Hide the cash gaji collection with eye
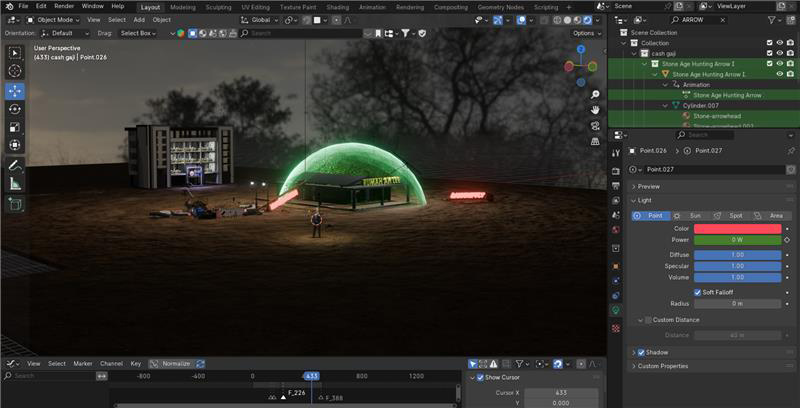Screen dimensions: 800x408 (x=780, y=53)
